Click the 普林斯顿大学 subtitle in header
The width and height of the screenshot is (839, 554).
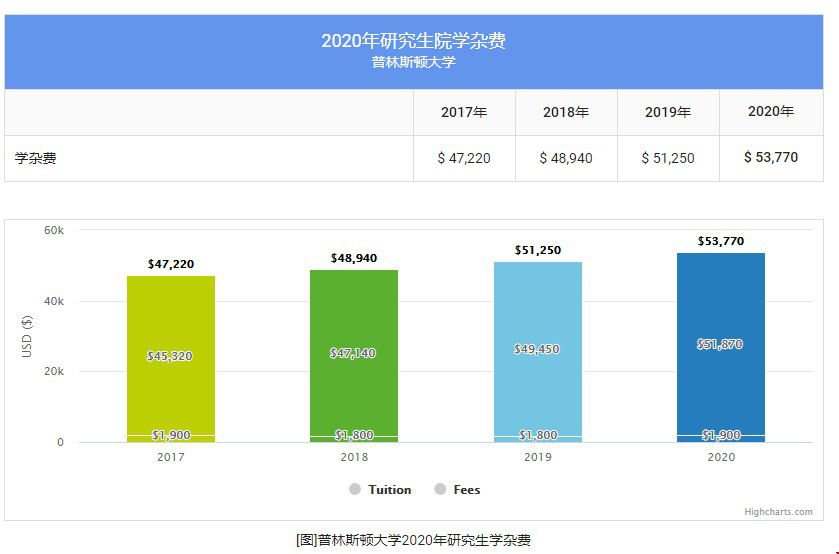click(x=414, y=62)
